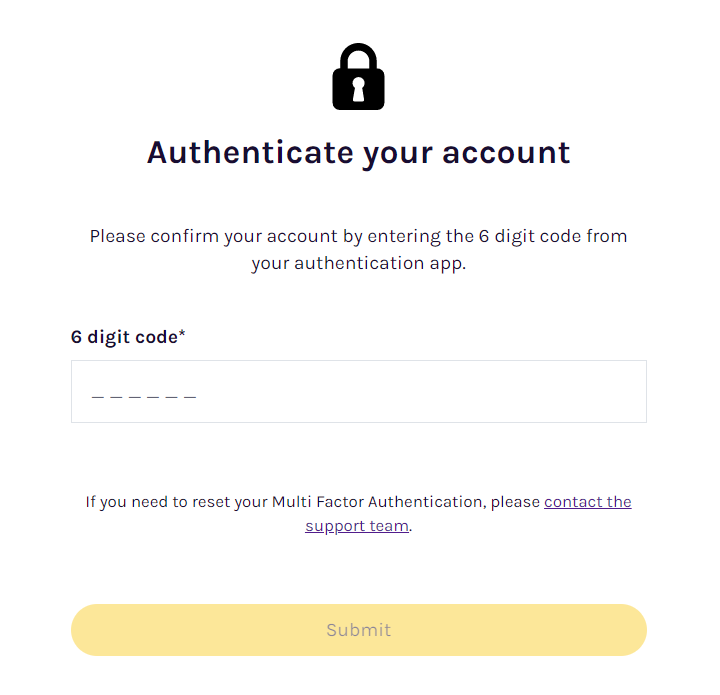The image size is (720, 695).
Task: Click the black padlock icon
Action: tap(358, 77)
